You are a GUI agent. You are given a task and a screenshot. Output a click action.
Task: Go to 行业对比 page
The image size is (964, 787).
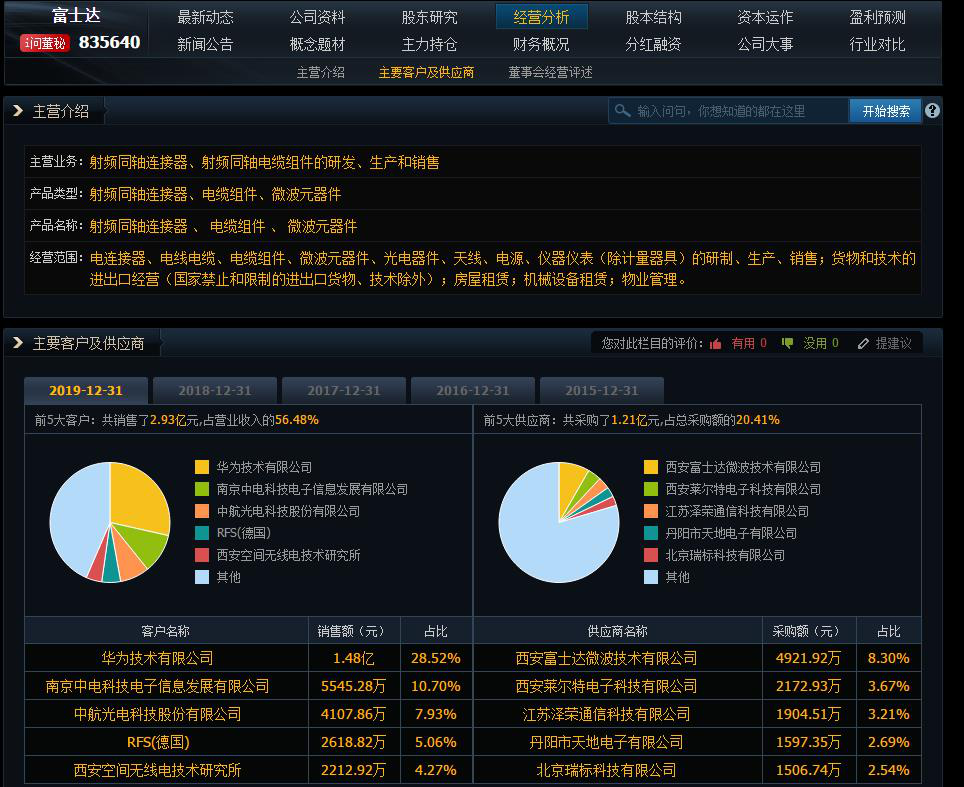(877, 44)
